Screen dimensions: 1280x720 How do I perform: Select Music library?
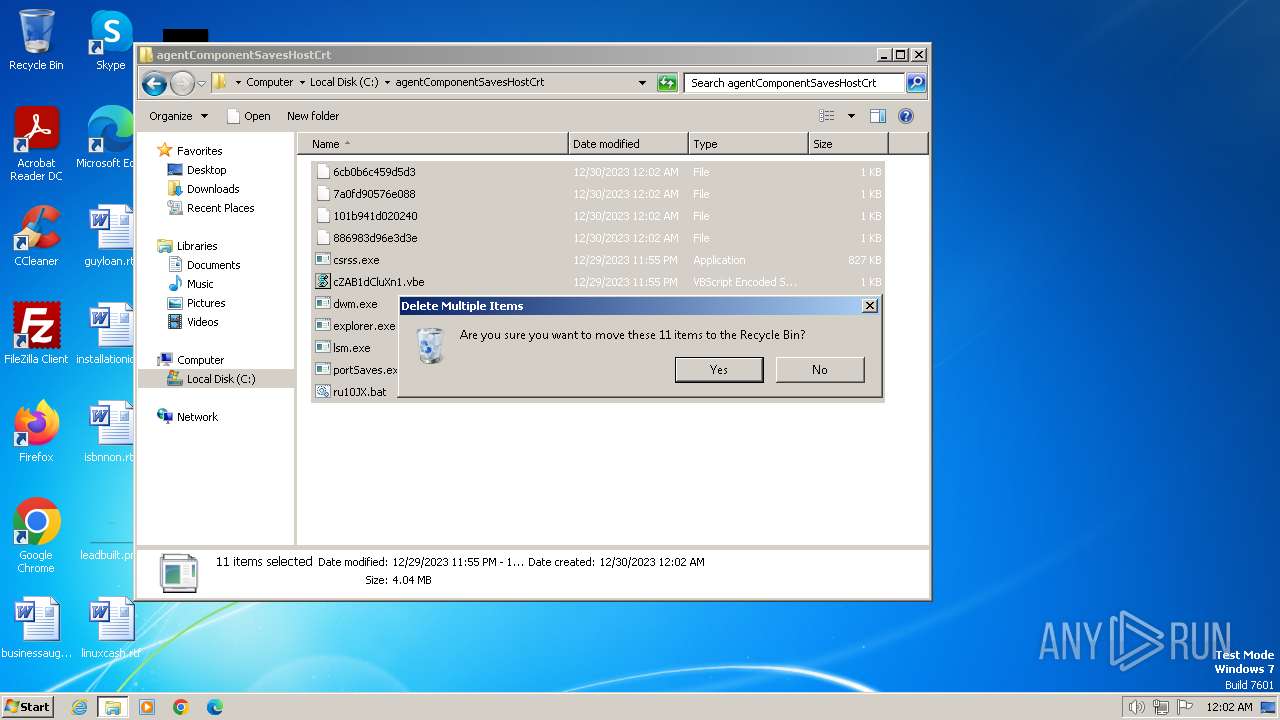(x=200, y=284)
